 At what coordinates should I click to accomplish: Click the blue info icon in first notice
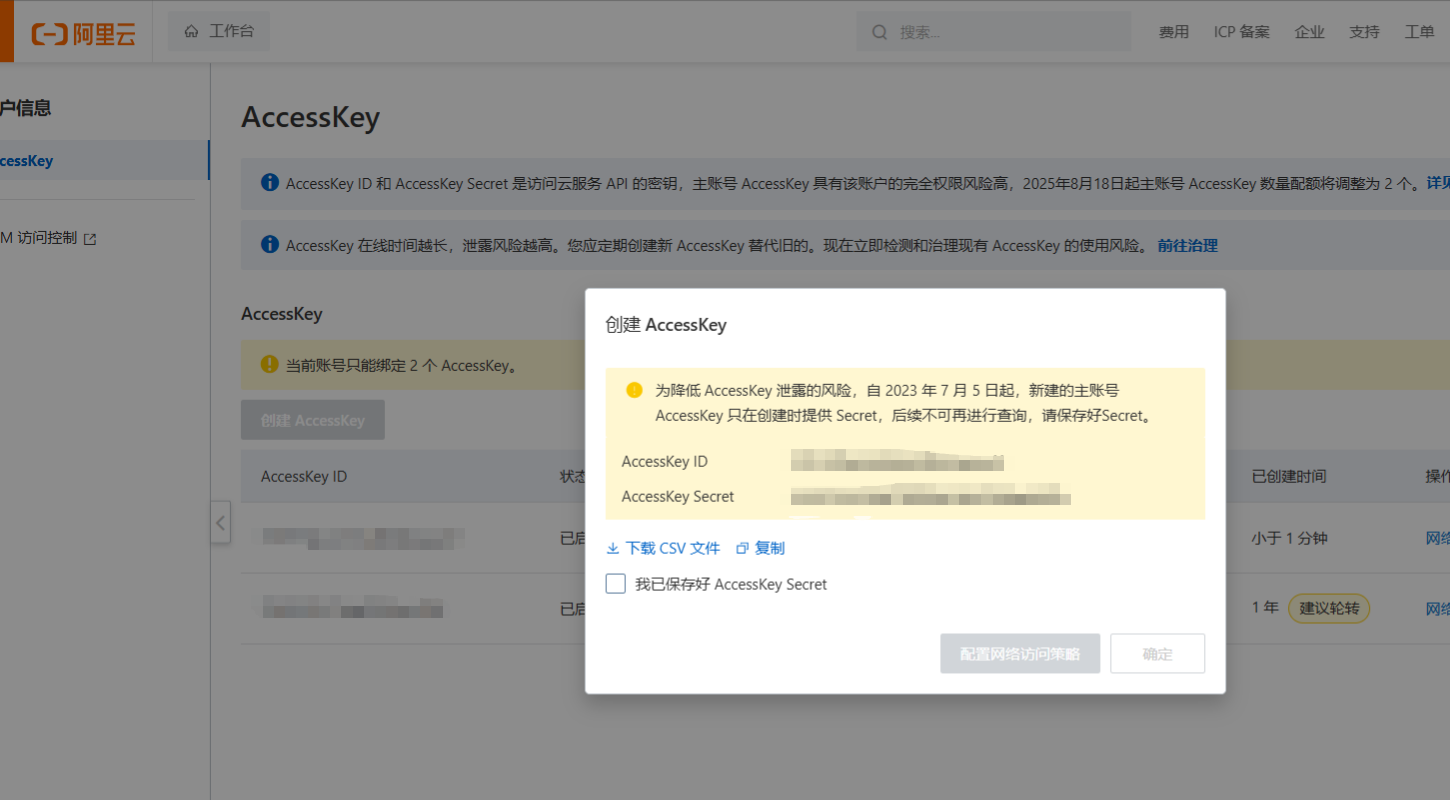269,183
